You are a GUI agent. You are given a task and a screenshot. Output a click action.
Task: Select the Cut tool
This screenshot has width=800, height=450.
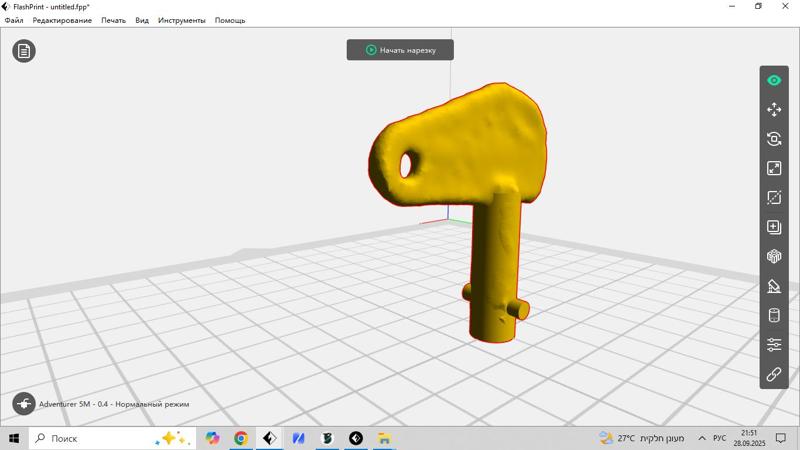pyautogui.click(x=774, y=197)
